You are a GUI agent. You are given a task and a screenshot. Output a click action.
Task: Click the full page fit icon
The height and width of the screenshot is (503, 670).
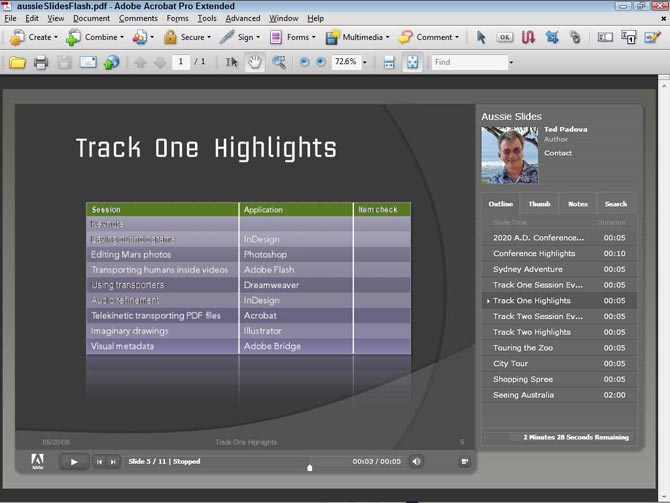tap(412, 62)
